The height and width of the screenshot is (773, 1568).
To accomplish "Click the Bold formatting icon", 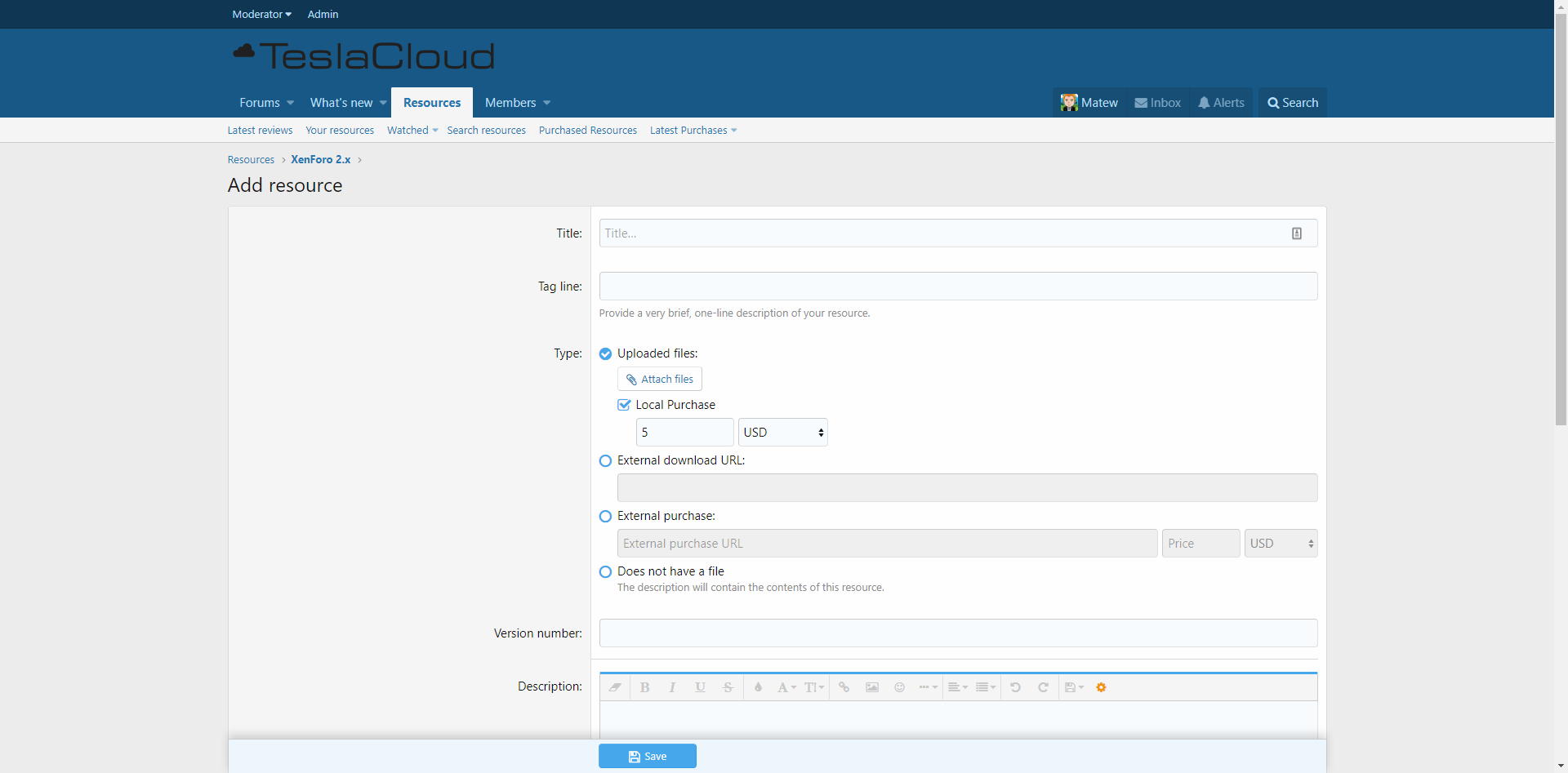I will (644, 687).
